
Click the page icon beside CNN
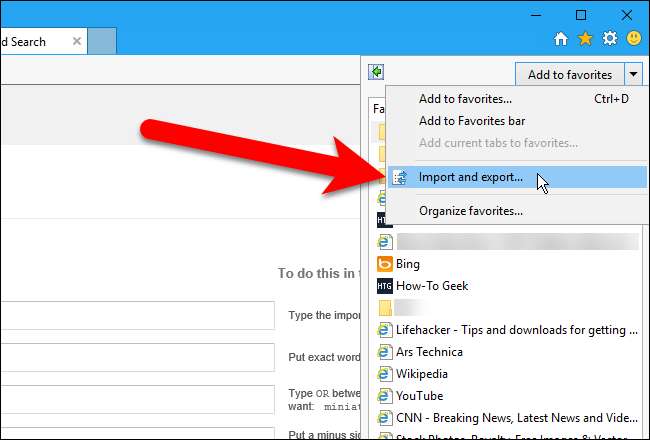point(384,418)
